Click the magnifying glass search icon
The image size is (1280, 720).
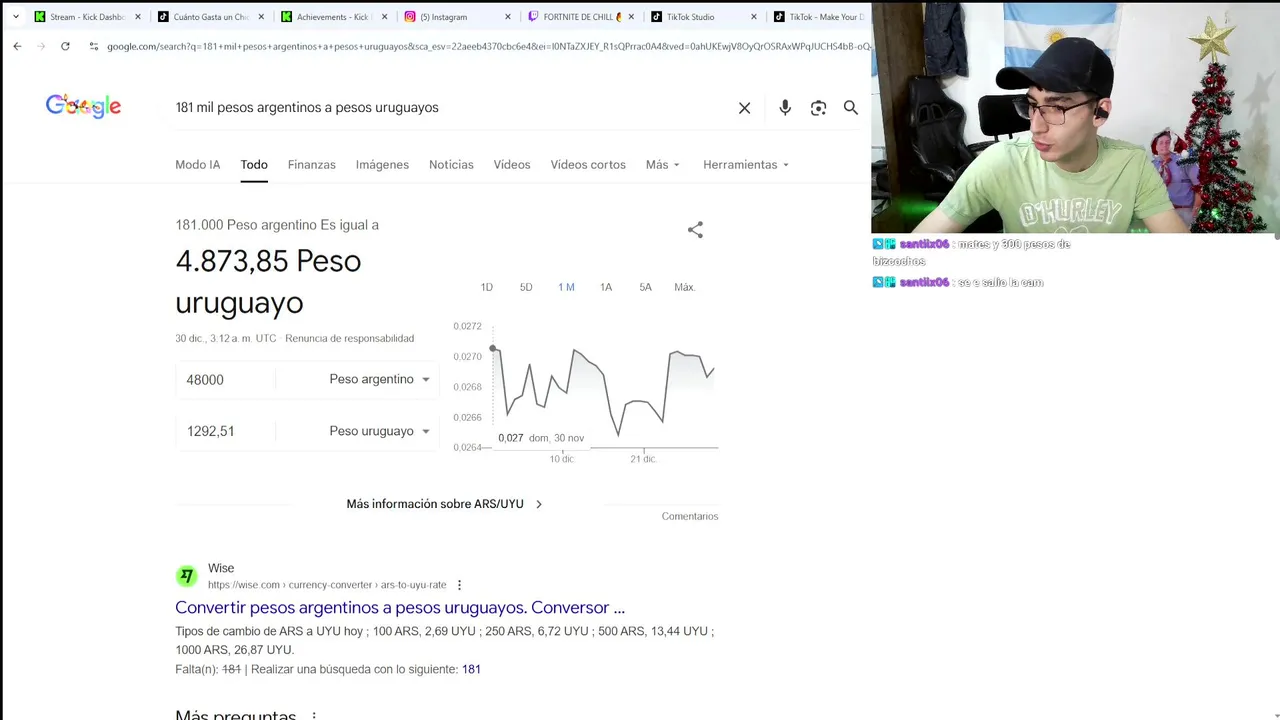(x=851, y=108)
